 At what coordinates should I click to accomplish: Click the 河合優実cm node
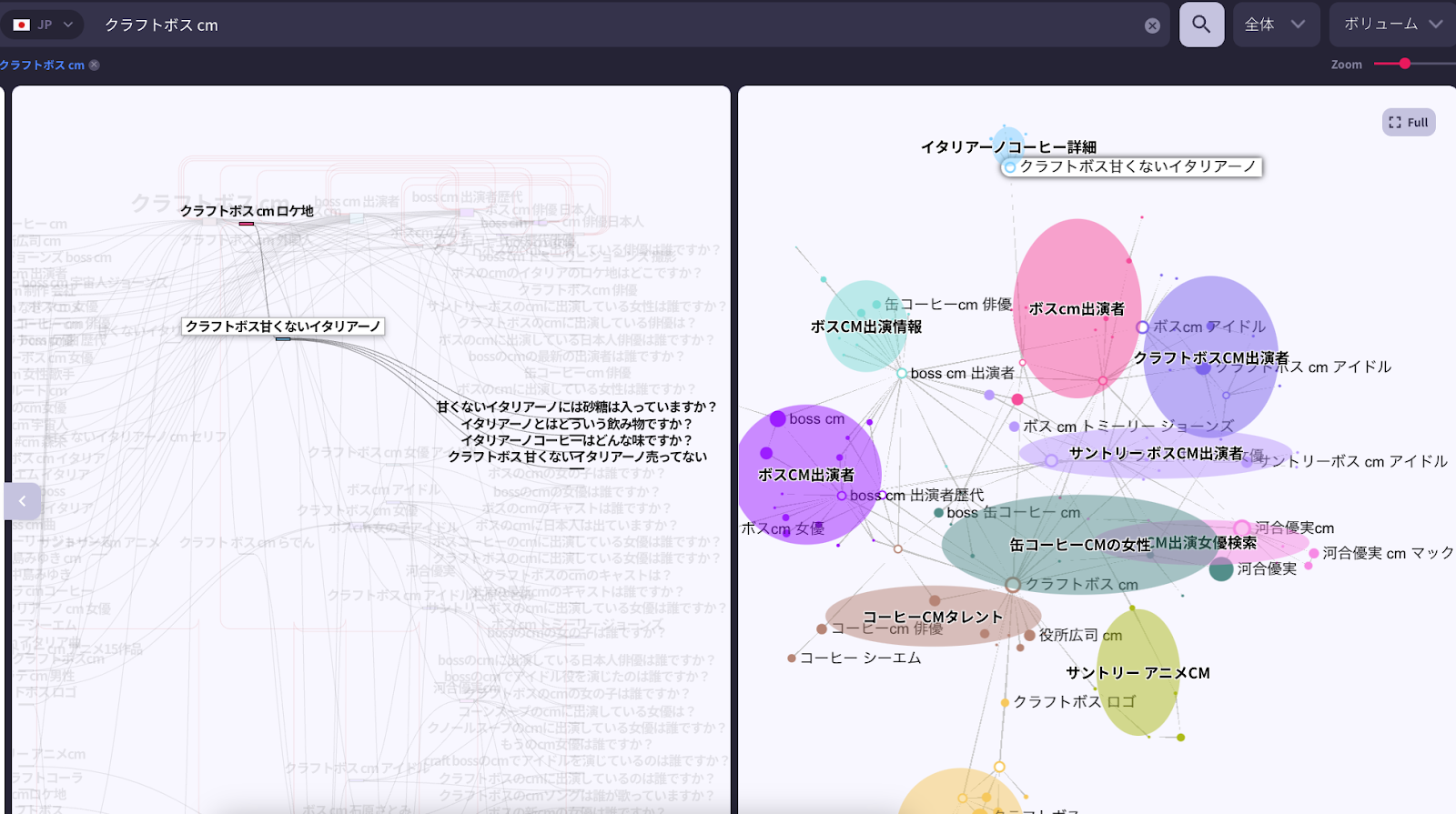tap(1285, 528)
